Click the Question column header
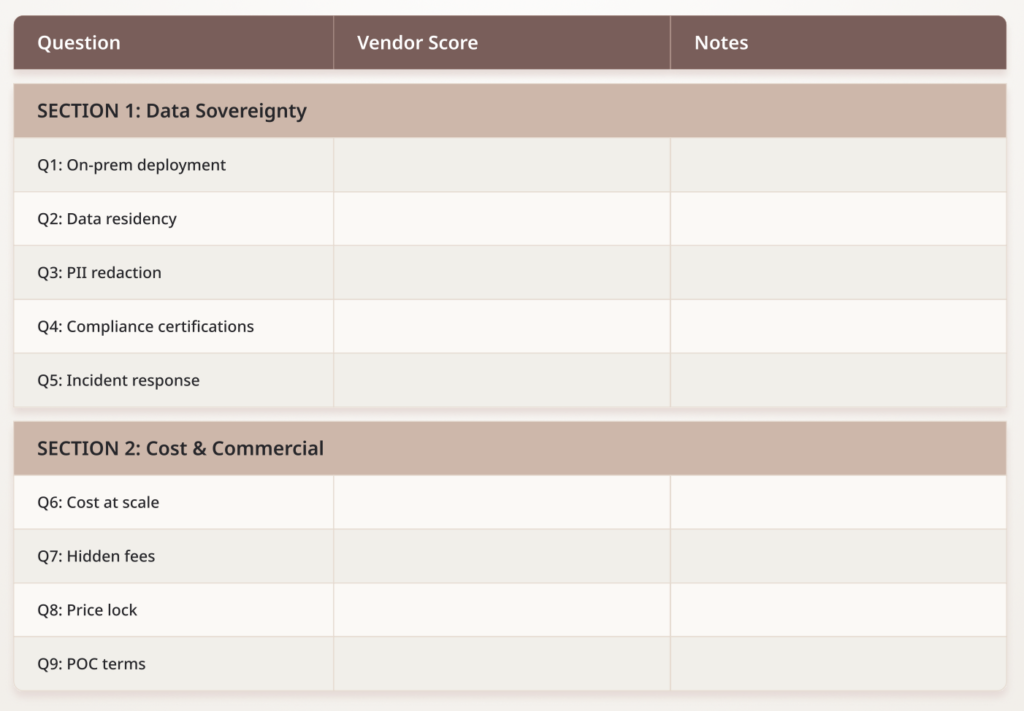 [x=79, y=43]
